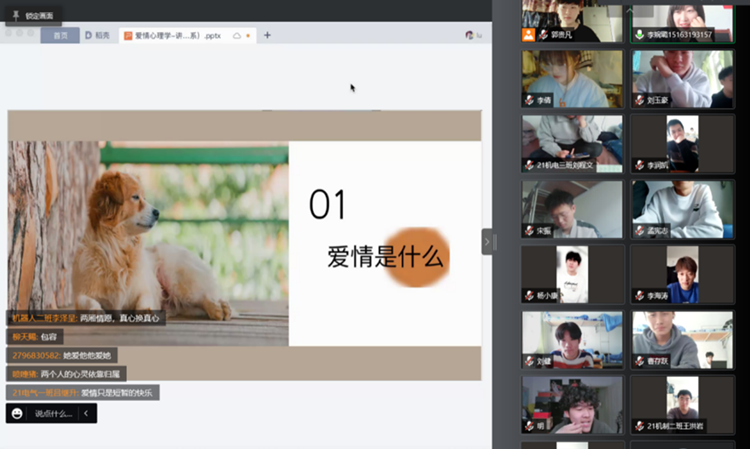
Task: Switch to the 首页 home tab
Action: tap(60, 35)
